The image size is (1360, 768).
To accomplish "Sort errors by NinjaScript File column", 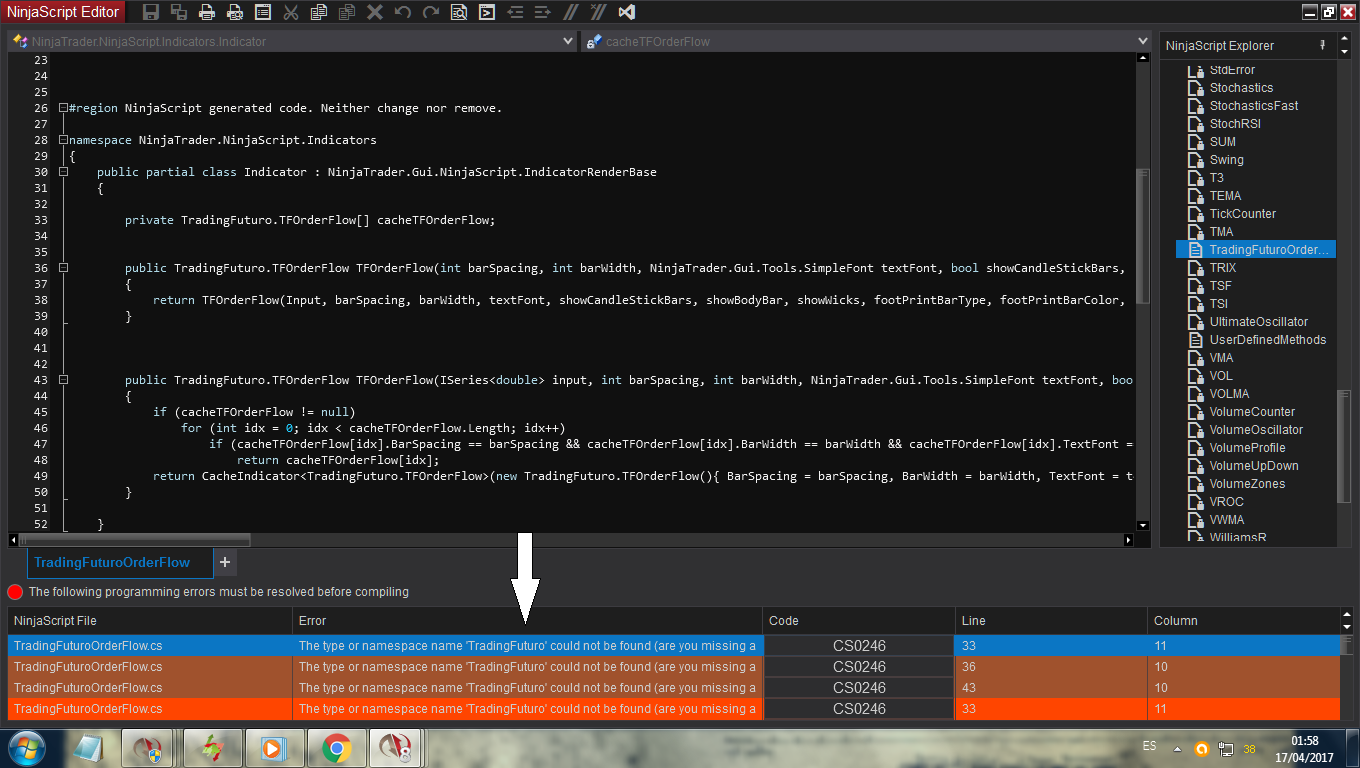I will [150, 621].
